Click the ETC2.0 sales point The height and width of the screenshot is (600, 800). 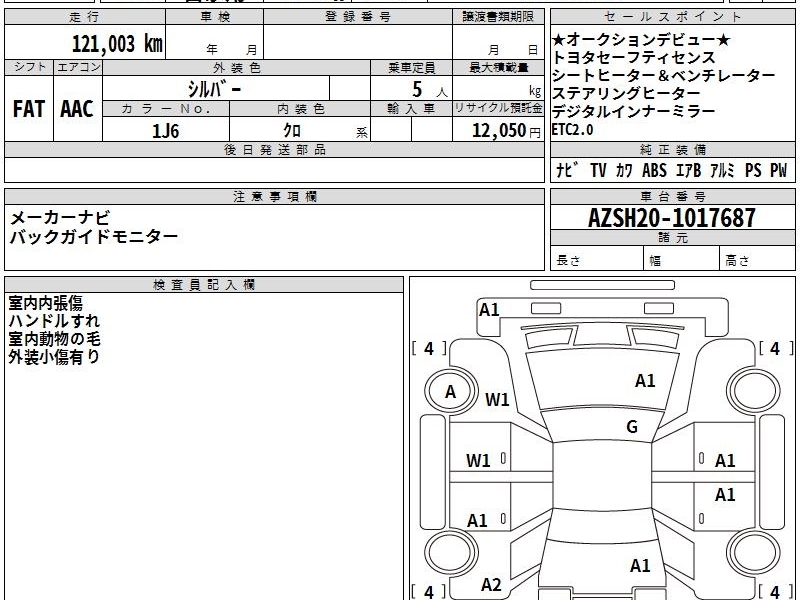572,130
